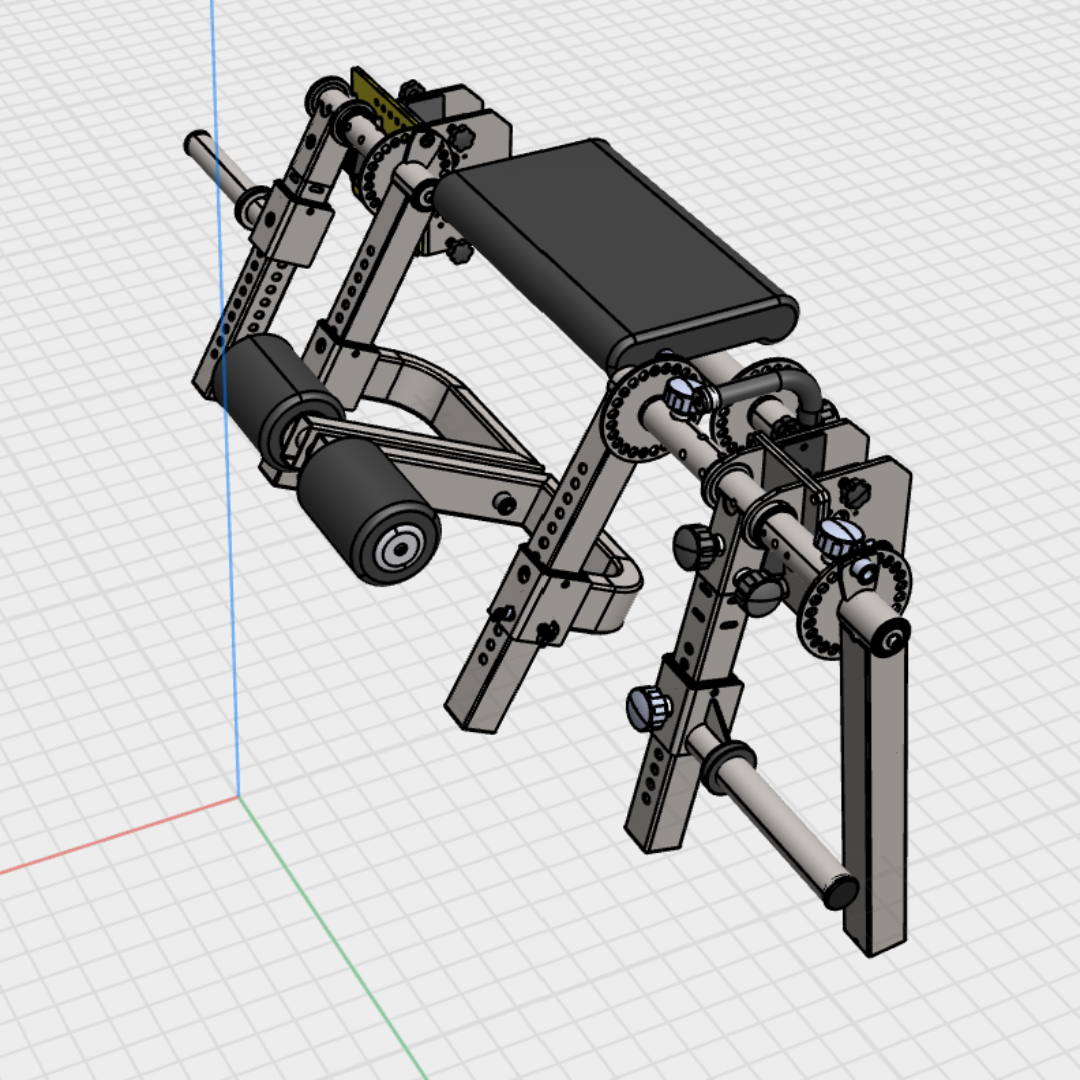1080x1080 pixels.
Task: Click the black end cap of the lower handle bar
Action: pyautogui.click(x=840, y=891)
